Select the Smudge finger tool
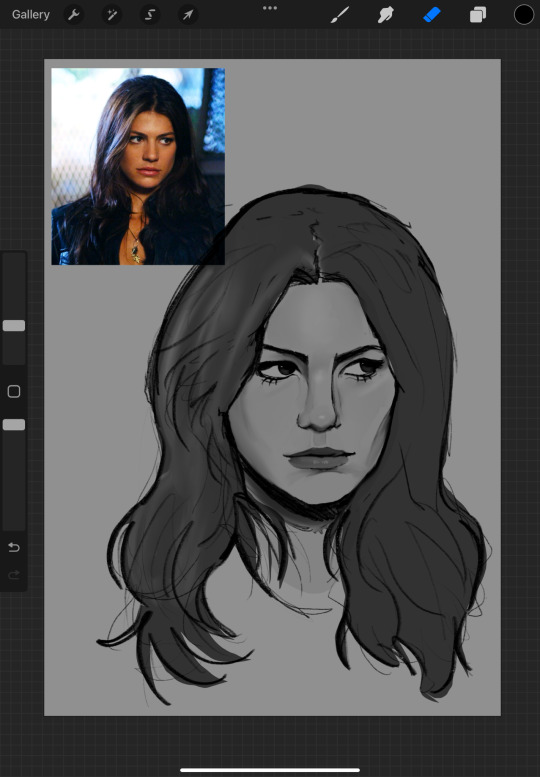 tap(385, 15)
